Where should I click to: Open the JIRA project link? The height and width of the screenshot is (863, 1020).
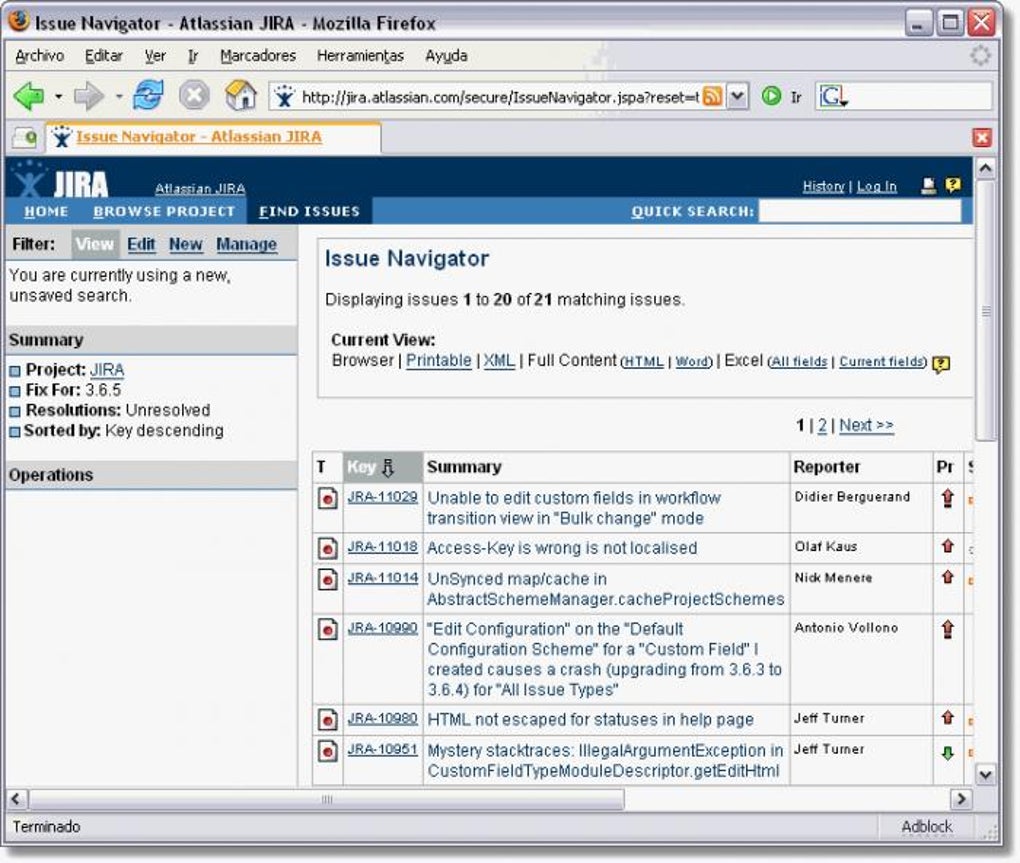(x=107, y=370)
